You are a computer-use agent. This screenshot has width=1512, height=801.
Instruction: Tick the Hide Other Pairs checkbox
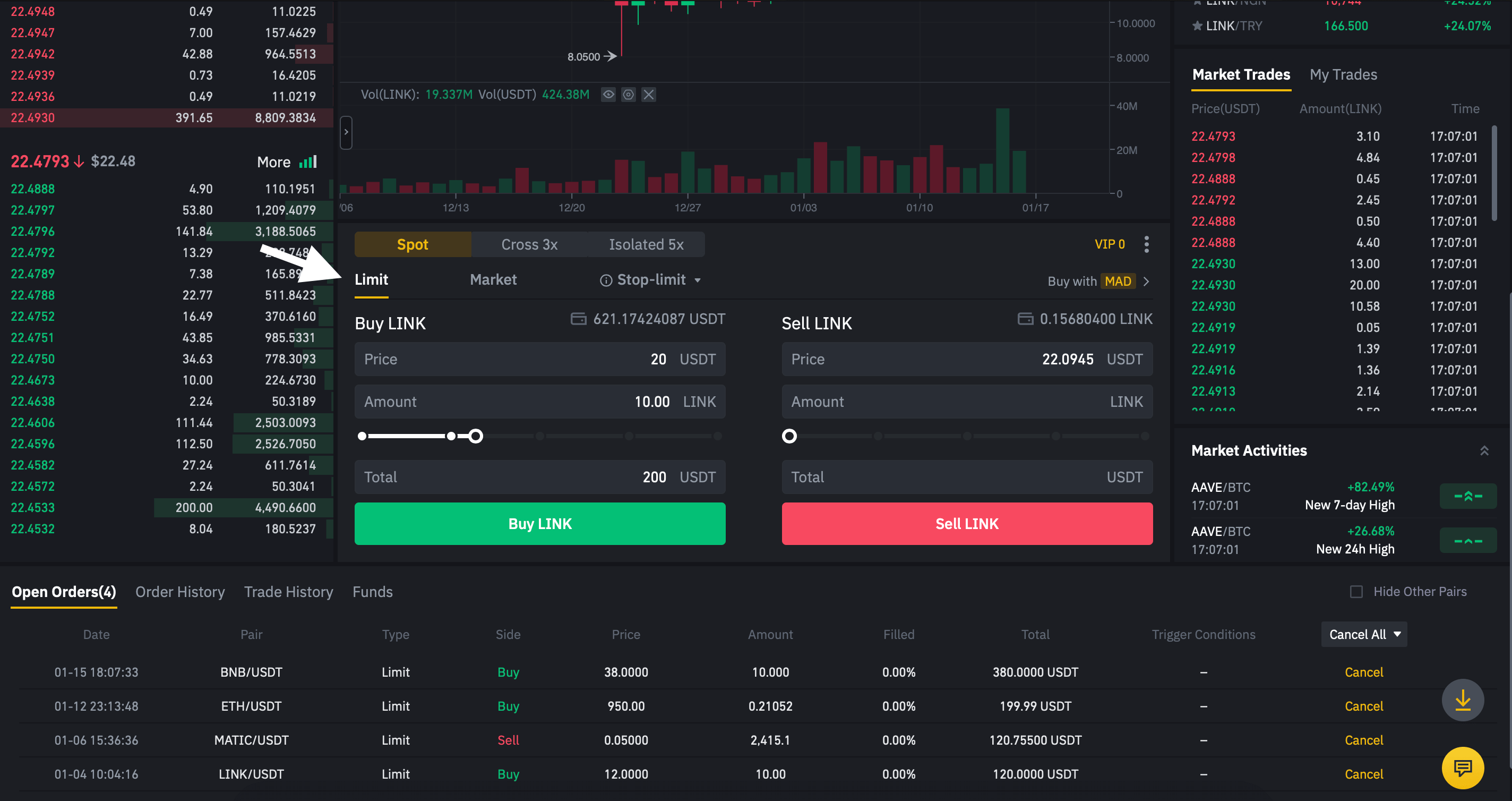[1356, 592]
